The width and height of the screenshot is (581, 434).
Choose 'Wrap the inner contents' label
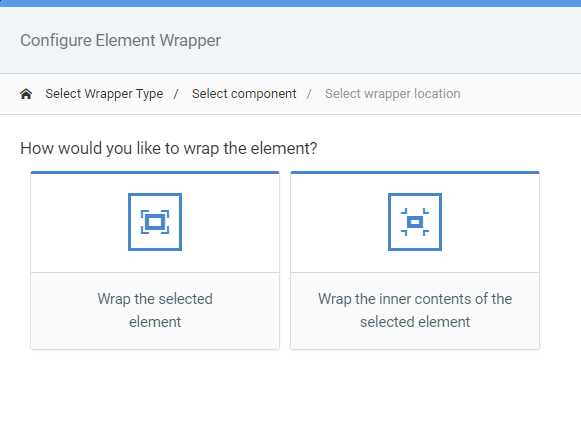415,310
